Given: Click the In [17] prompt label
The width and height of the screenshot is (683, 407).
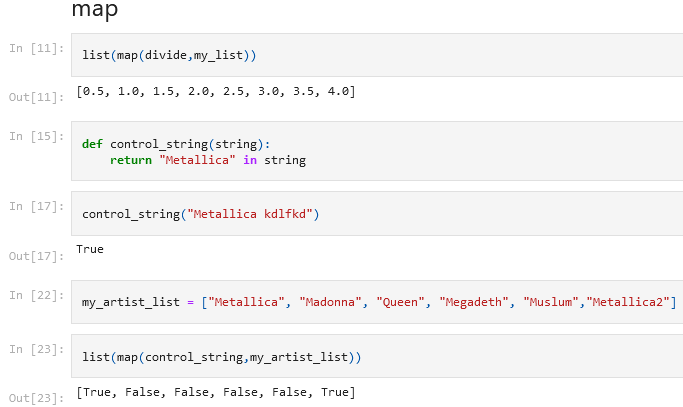Looking at the screenshot, I should 37,206.
